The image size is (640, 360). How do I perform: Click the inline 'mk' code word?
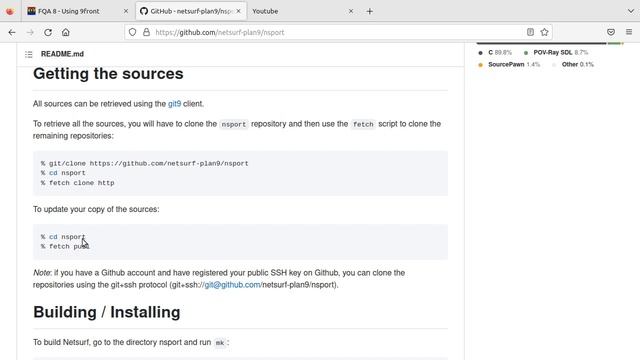click(220, 342)
